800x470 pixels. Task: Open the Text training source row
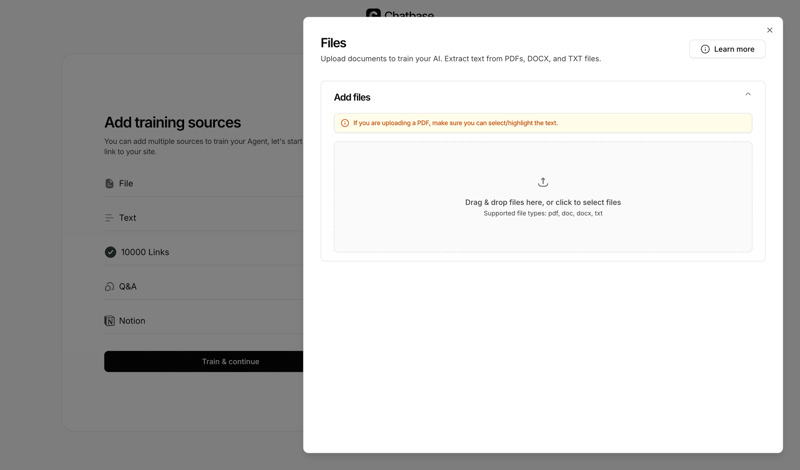tap(204, 218)
